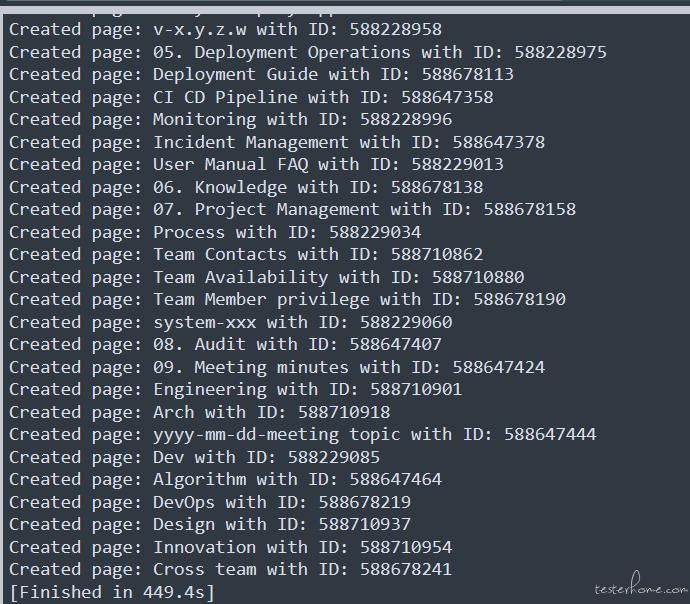690x604 pixels.
Task: Click the testerhome.com watermark
Action: [x=641, y=586]
